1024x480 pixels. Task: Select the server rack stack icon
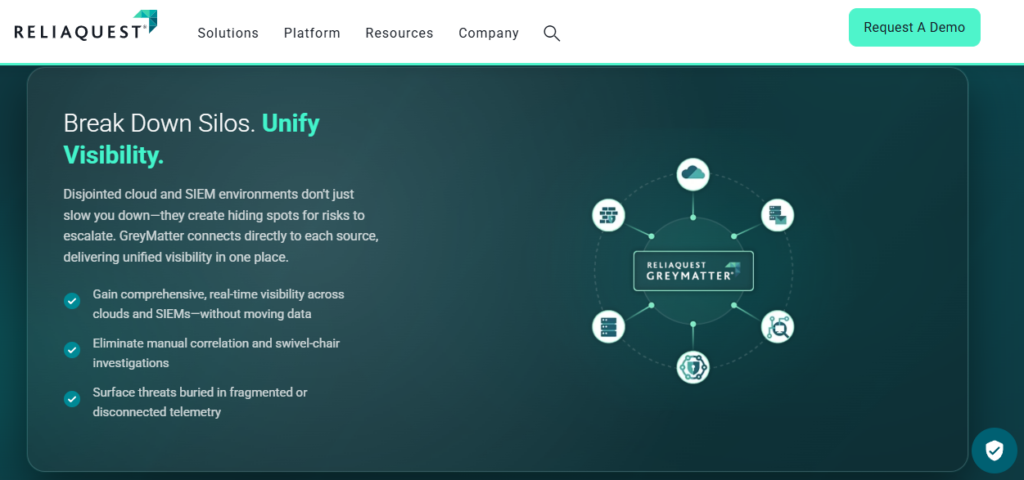tap(609, 327)
